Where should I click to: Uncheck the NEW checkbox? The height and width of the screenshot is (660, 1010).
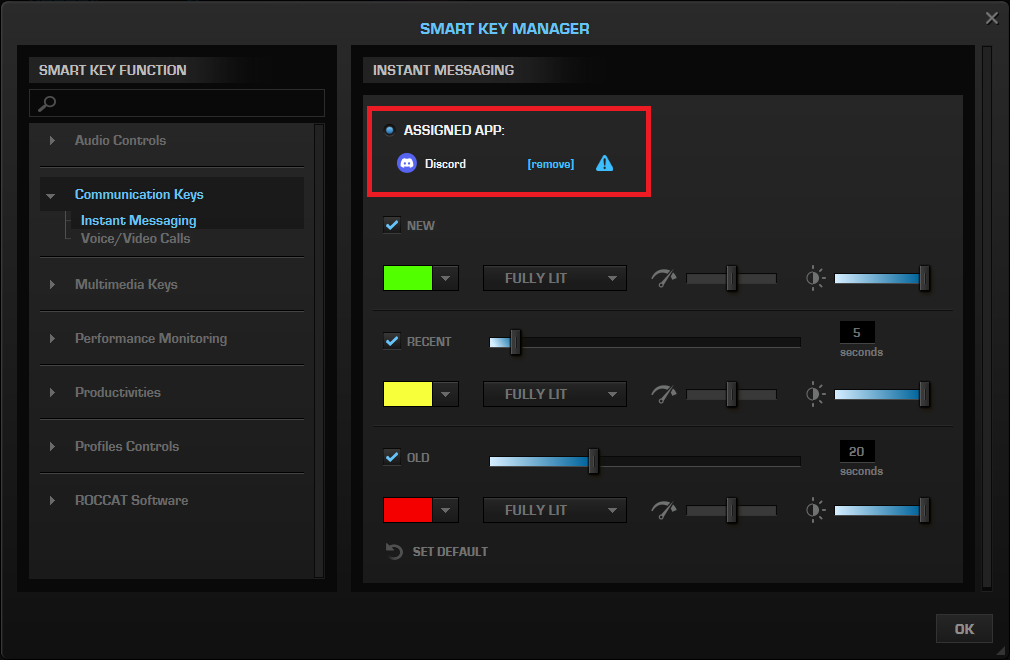pyautogui.click(x=392, y=225)
